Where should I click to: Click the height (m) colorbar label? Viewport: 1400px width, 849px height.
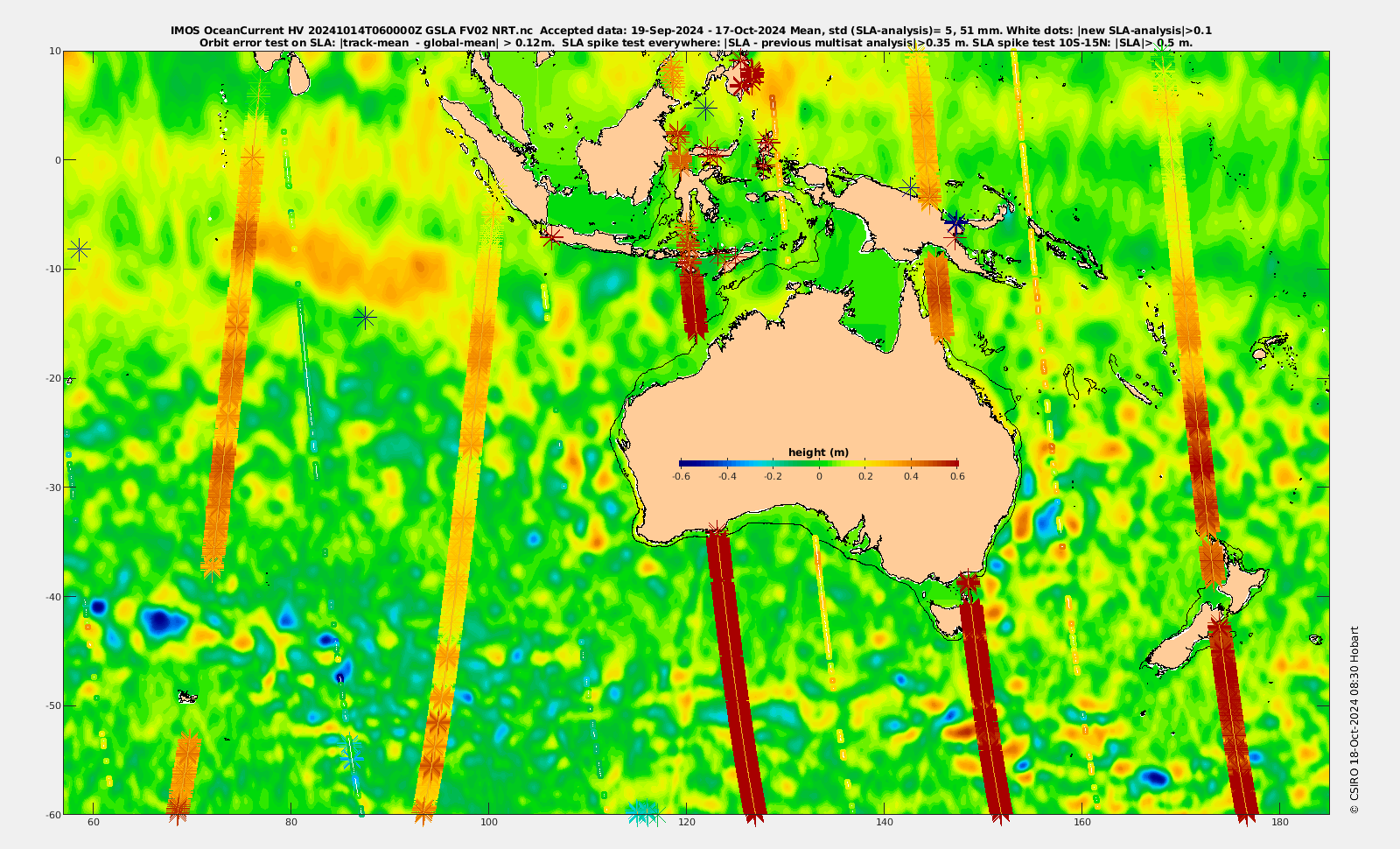coord(818,453)
